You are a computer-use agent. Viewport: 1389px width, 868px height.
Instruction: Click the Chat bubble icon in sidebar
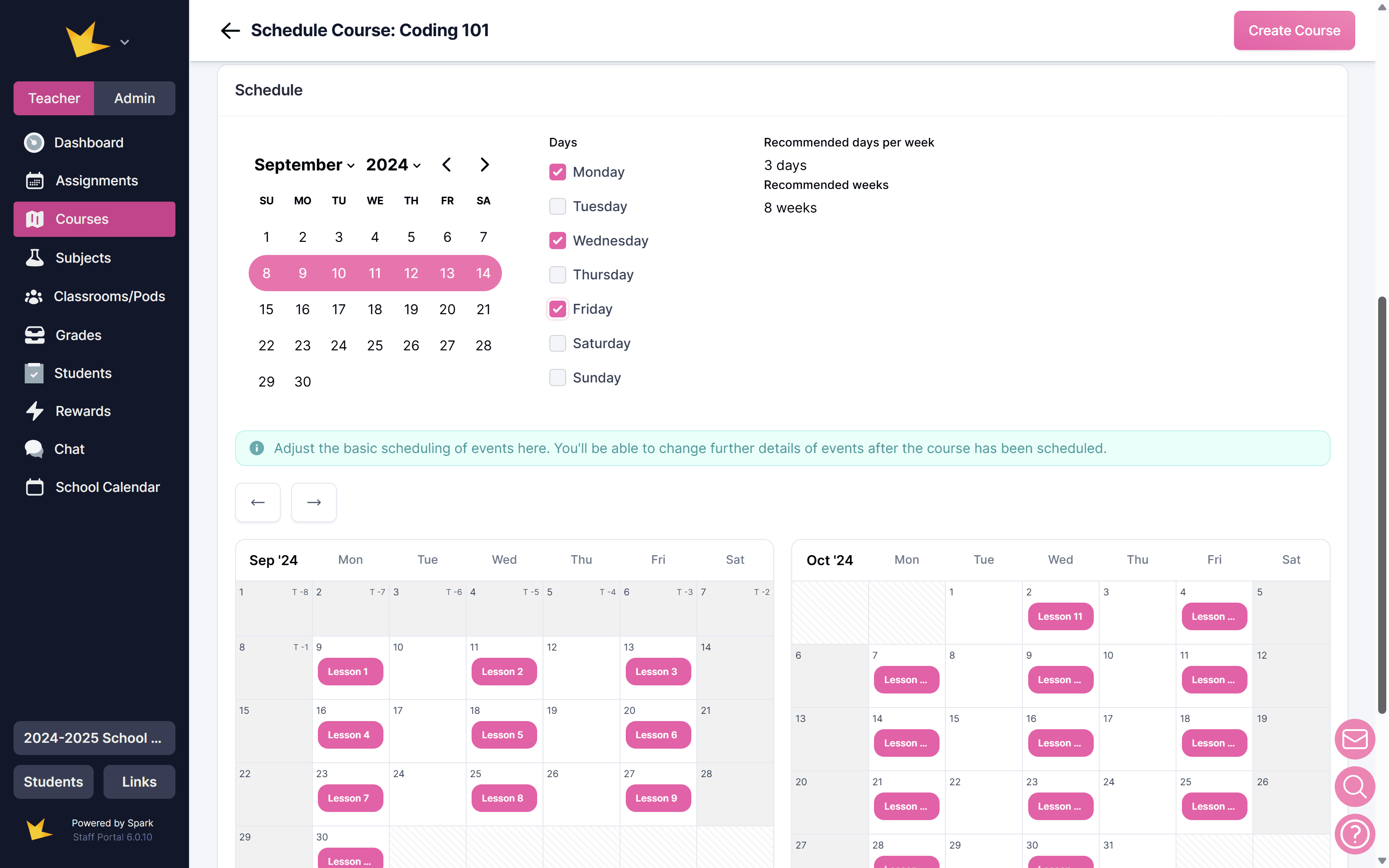click(x=34, y=449)
